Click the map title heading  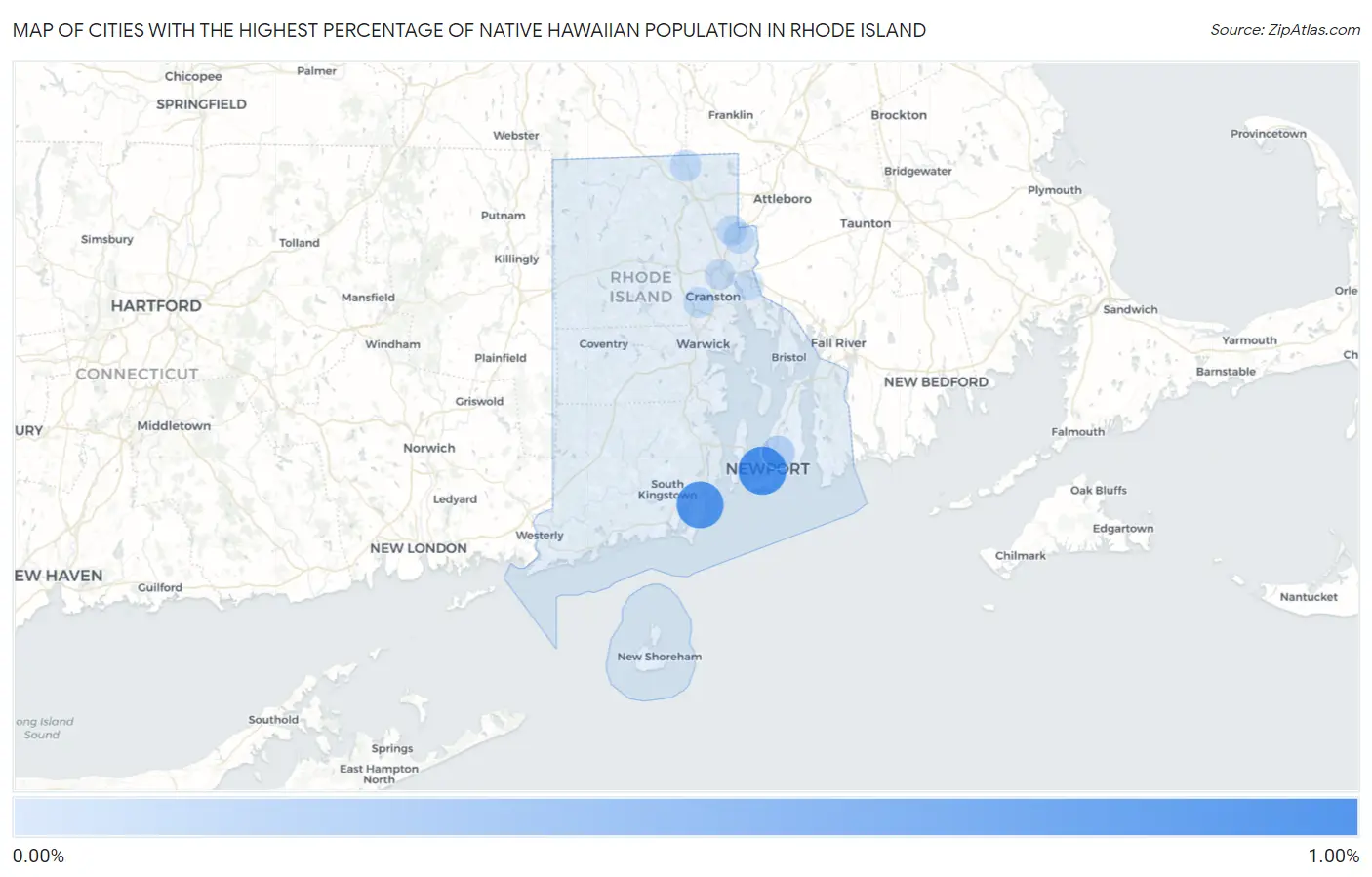pos(469,30)
